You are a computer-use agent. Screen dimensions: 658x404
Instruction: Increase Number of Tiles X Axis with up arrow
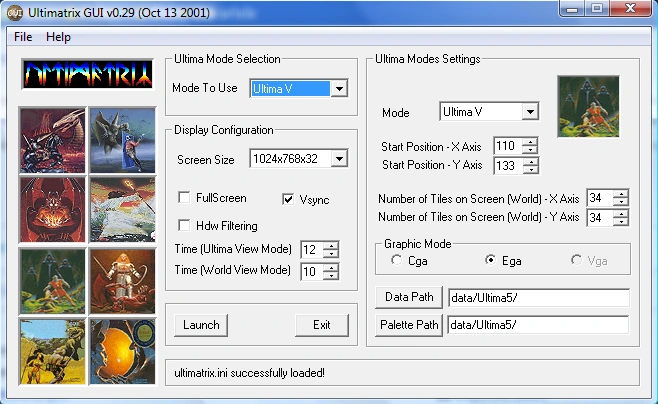[621, 193]
